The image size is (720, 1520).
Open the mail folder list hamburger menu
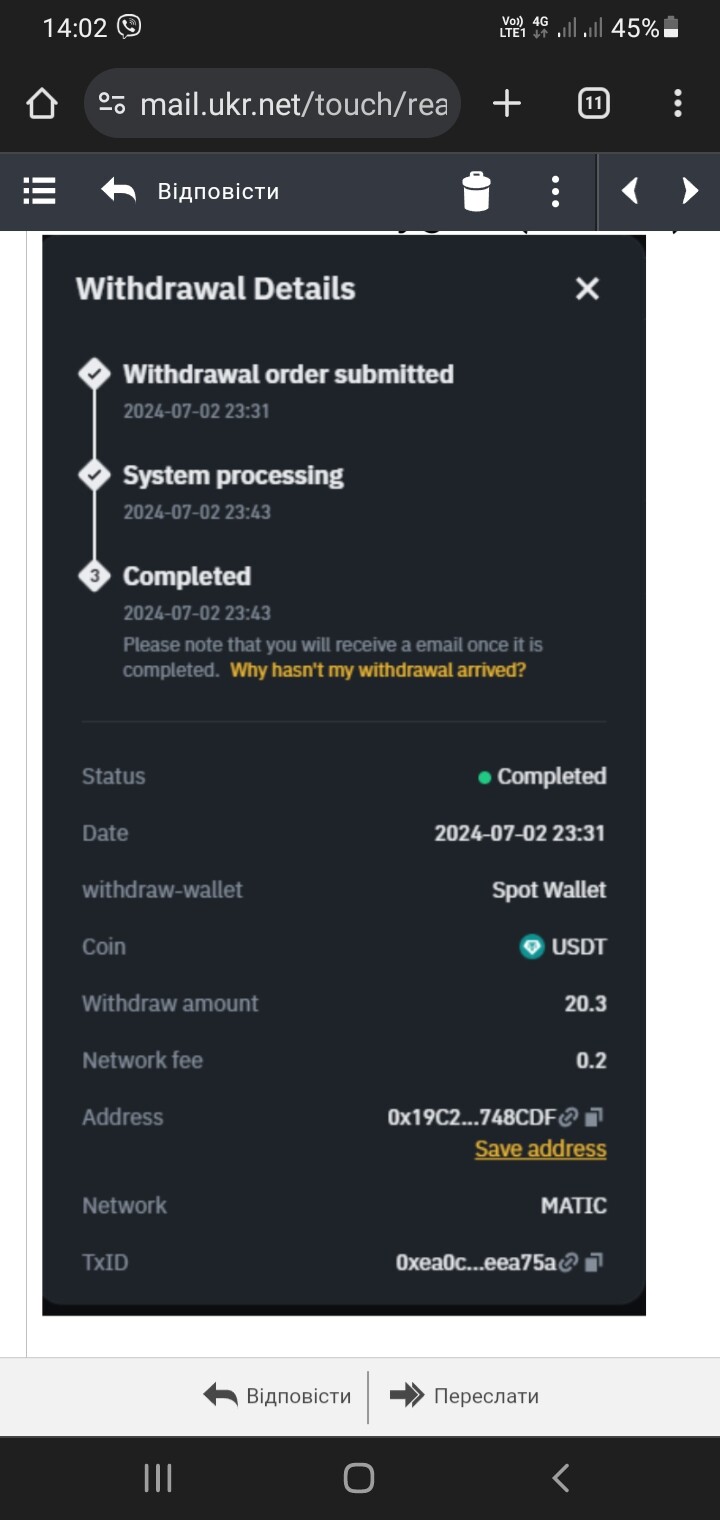(40, 190)
